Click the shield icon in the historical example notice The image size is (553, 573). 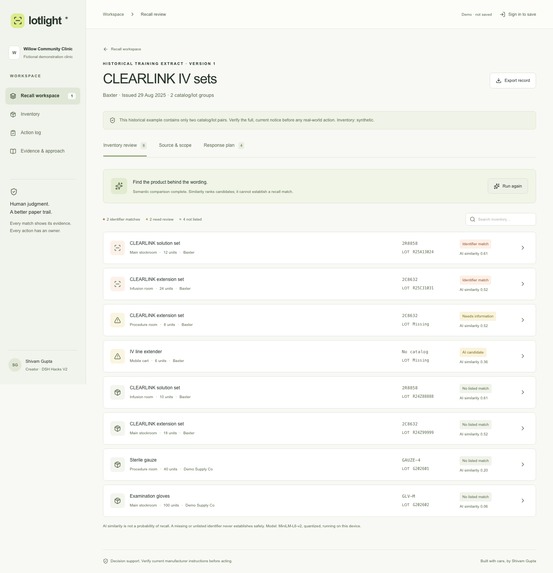(x=113, y=120)
